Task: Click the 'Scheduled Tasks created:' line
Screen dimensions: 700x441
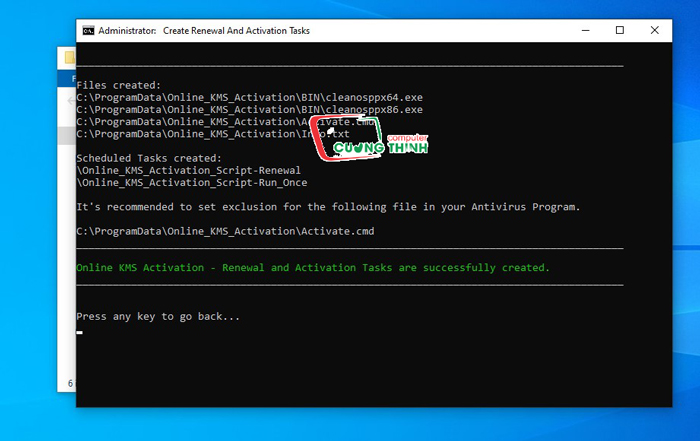Action: point(149,158)
